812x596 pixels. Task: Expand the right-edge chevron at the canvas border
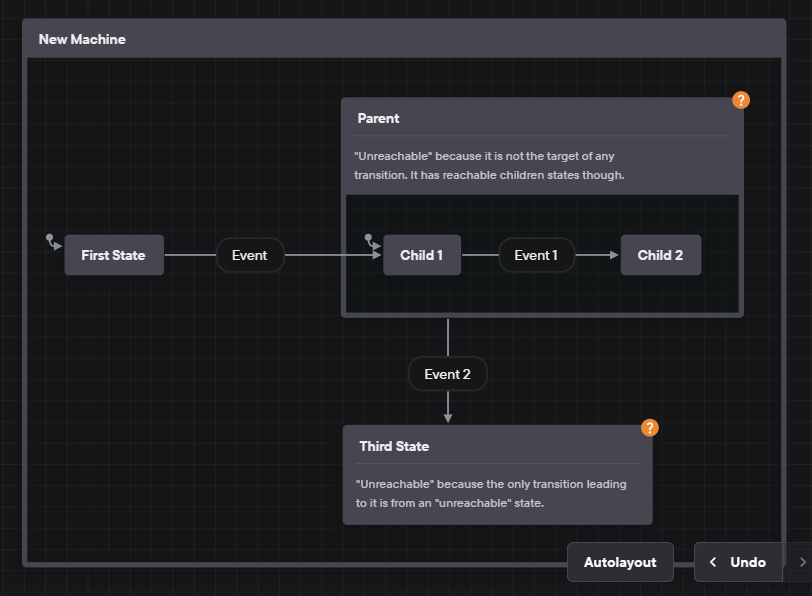(802, 562)
